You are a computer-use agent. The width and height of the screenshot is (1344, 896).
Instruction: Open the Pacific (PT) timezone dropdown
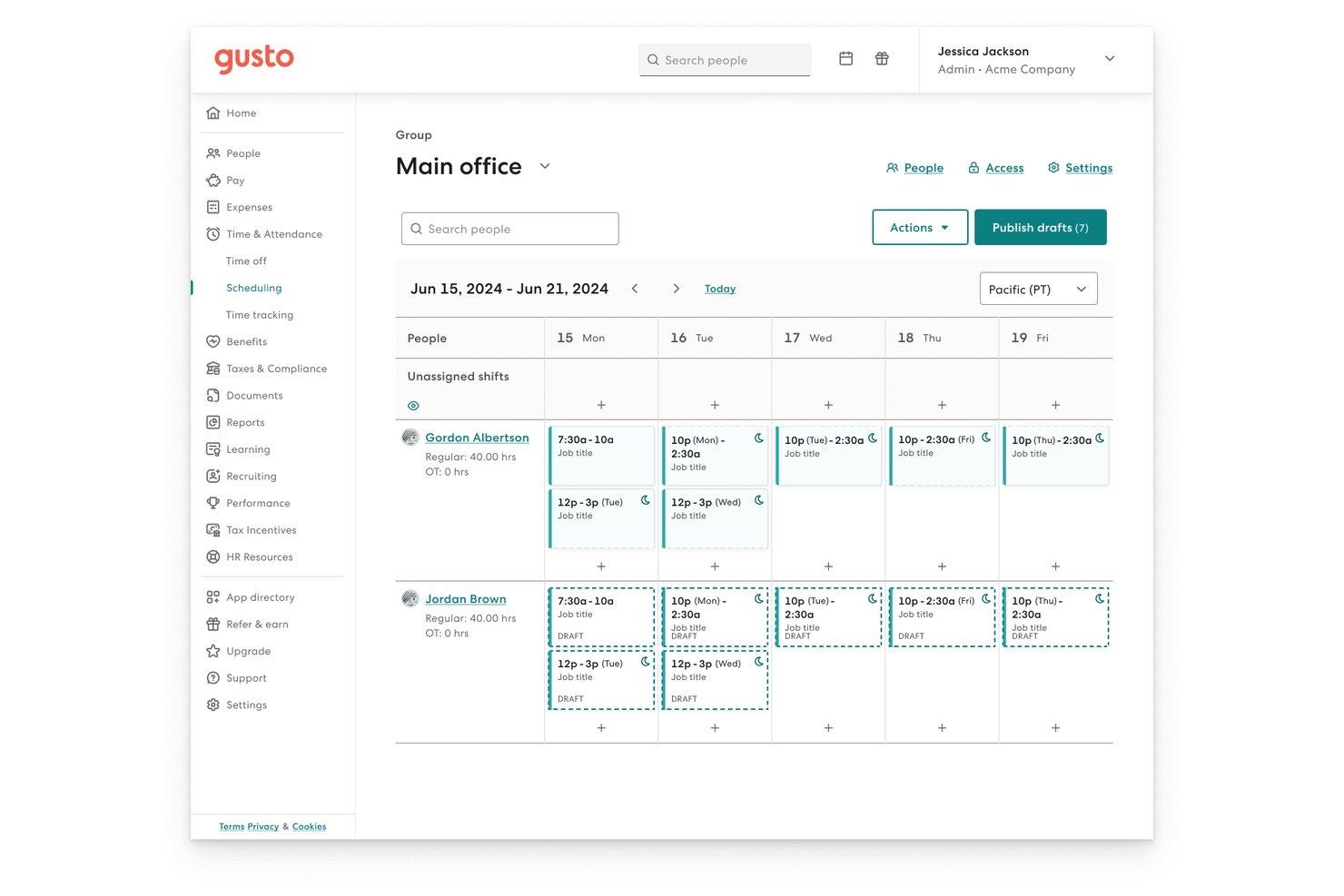[1039, 290]
